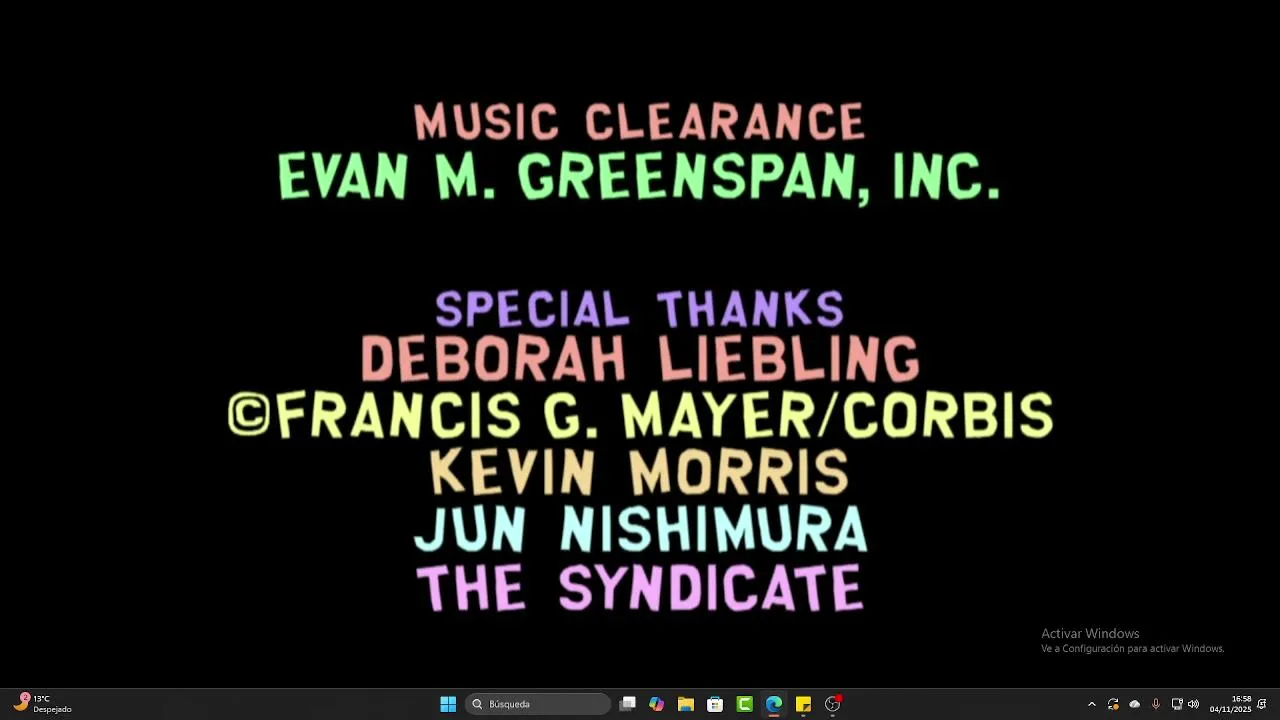Click the 'SPECIAL THANKS' heading
Screen dimensions: 1280x720
point(640,309)
